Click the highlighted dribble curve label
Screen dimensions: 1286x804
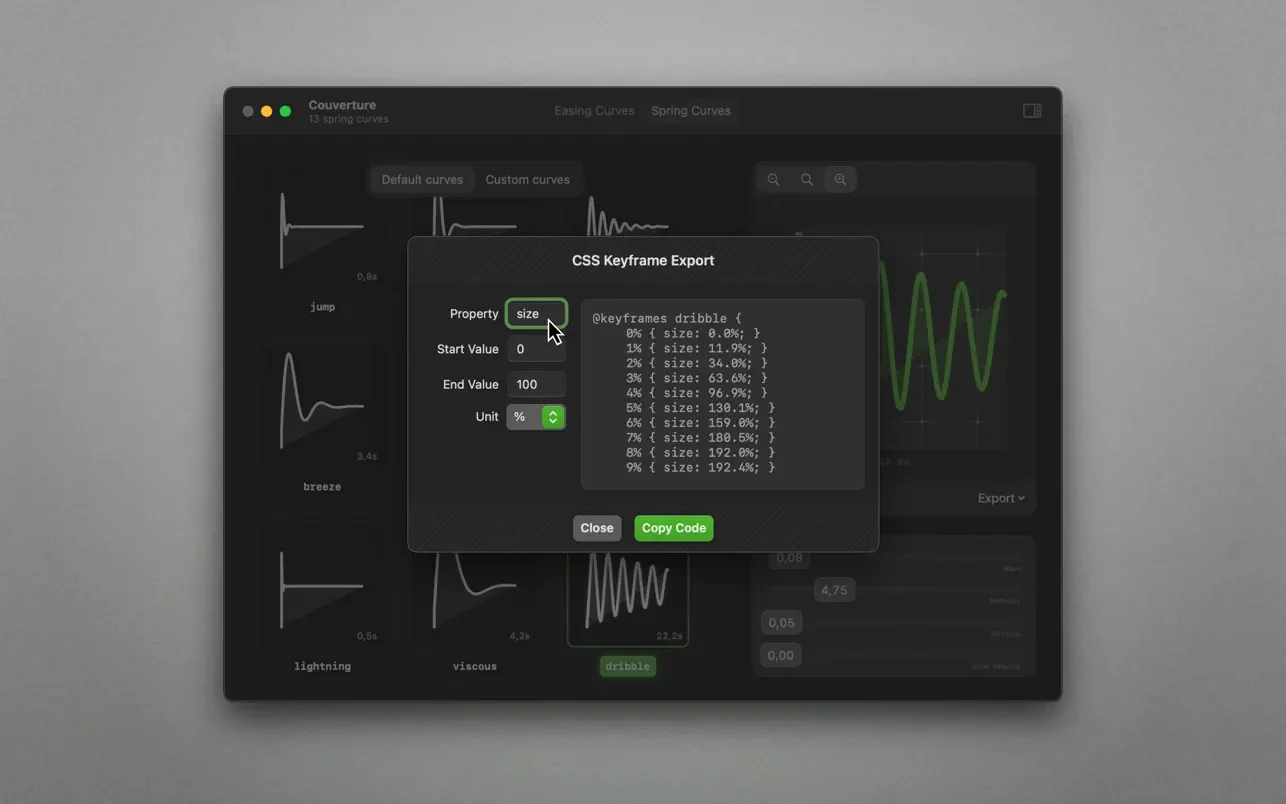pyautogui.click(x=627, y=666)
